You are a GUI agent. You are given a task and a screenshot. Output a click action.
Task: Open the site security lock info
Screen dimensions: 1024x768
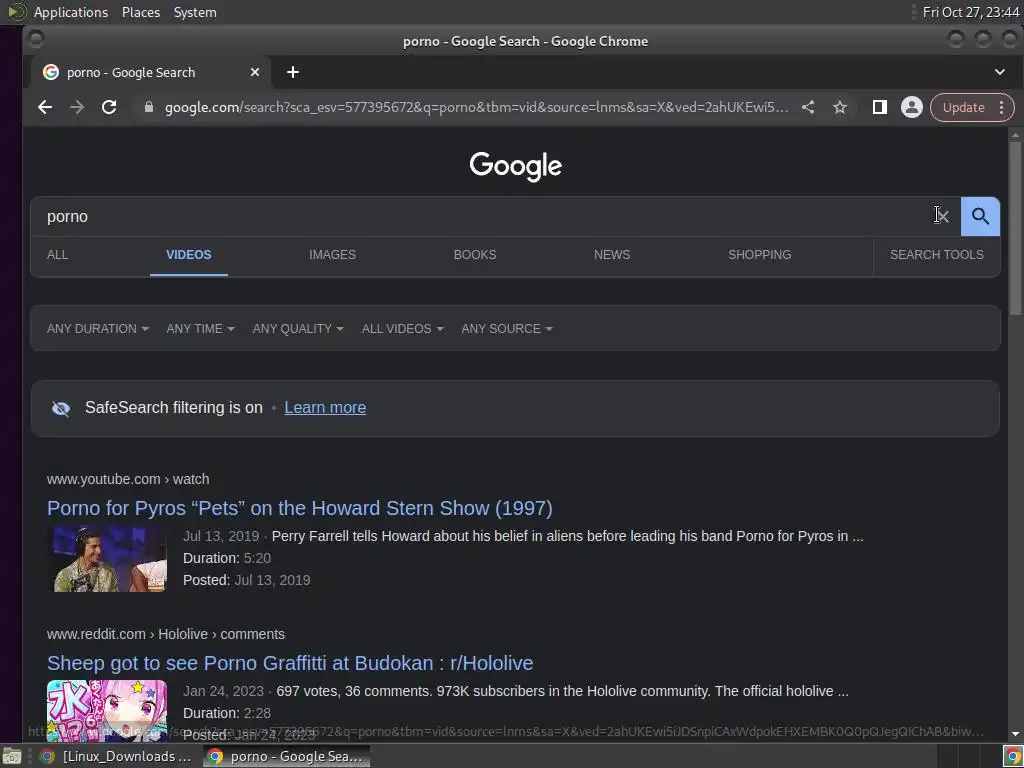pyautogui.click(x=149, y=107)
